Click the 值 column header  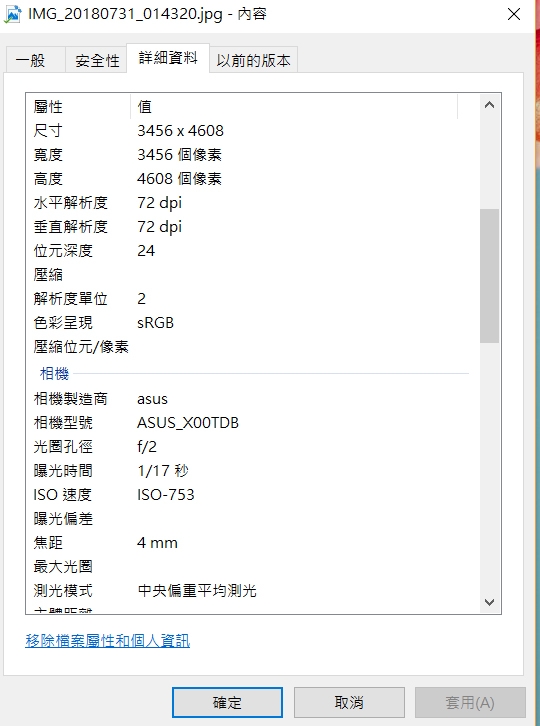point(294,107)
